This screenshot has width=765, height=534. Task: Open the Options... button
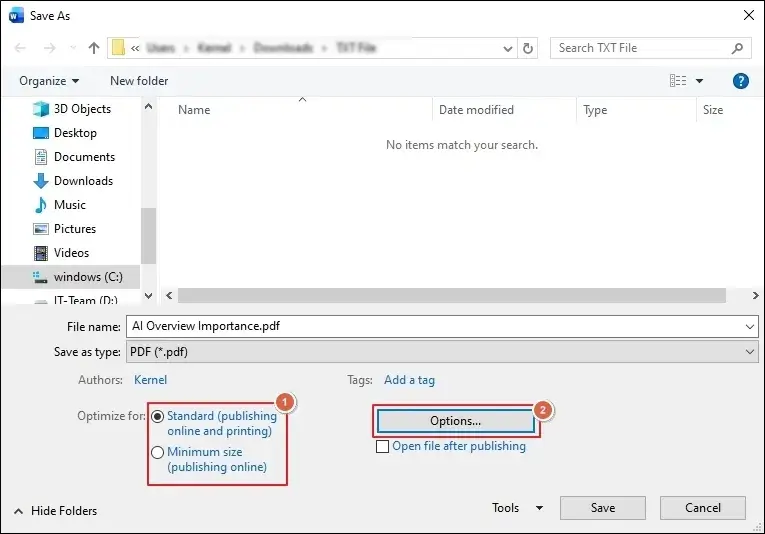point(456,421)
